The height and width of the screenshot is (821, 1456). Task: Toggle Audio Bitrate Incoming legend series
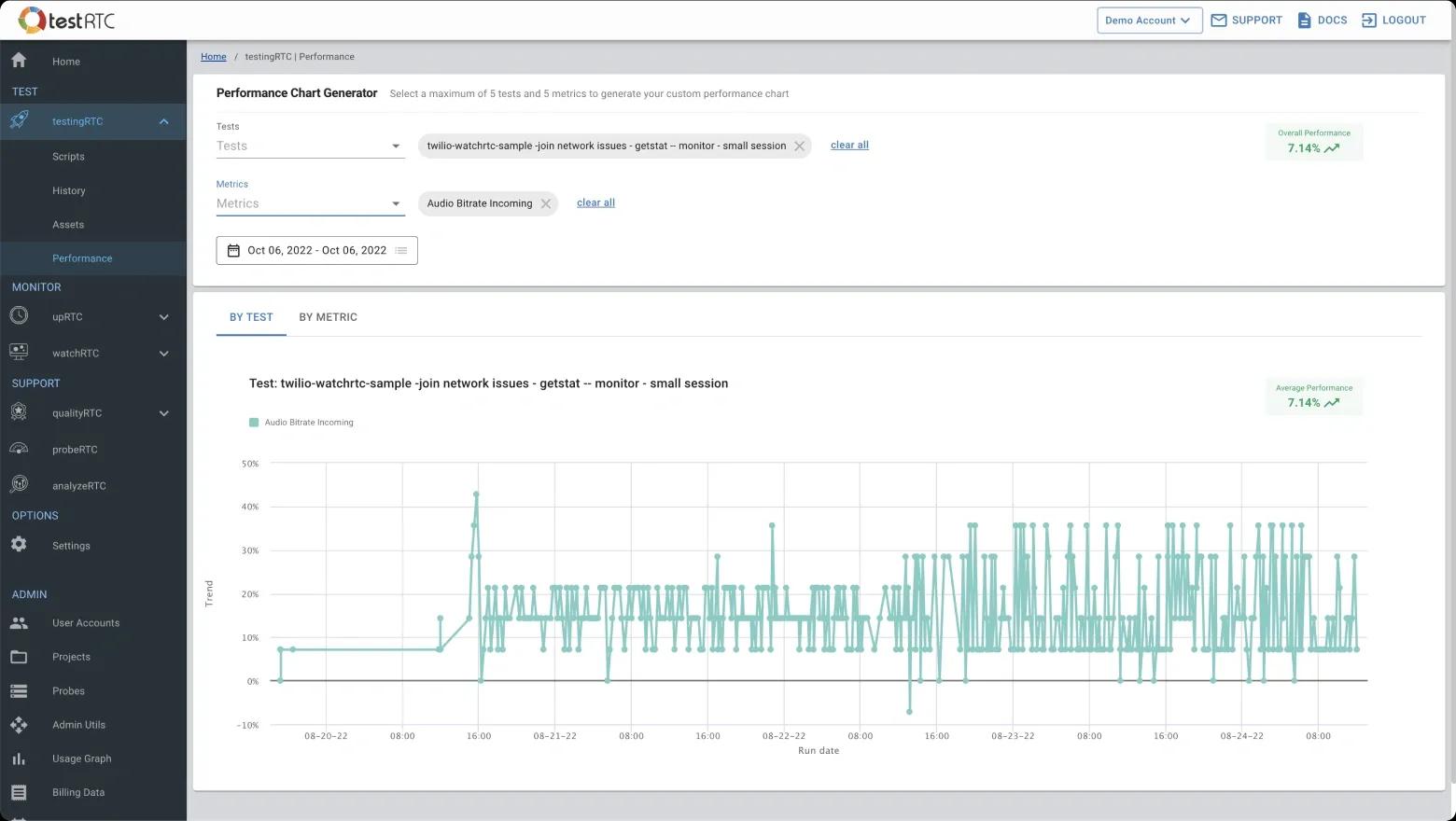(x=301, y=423)
